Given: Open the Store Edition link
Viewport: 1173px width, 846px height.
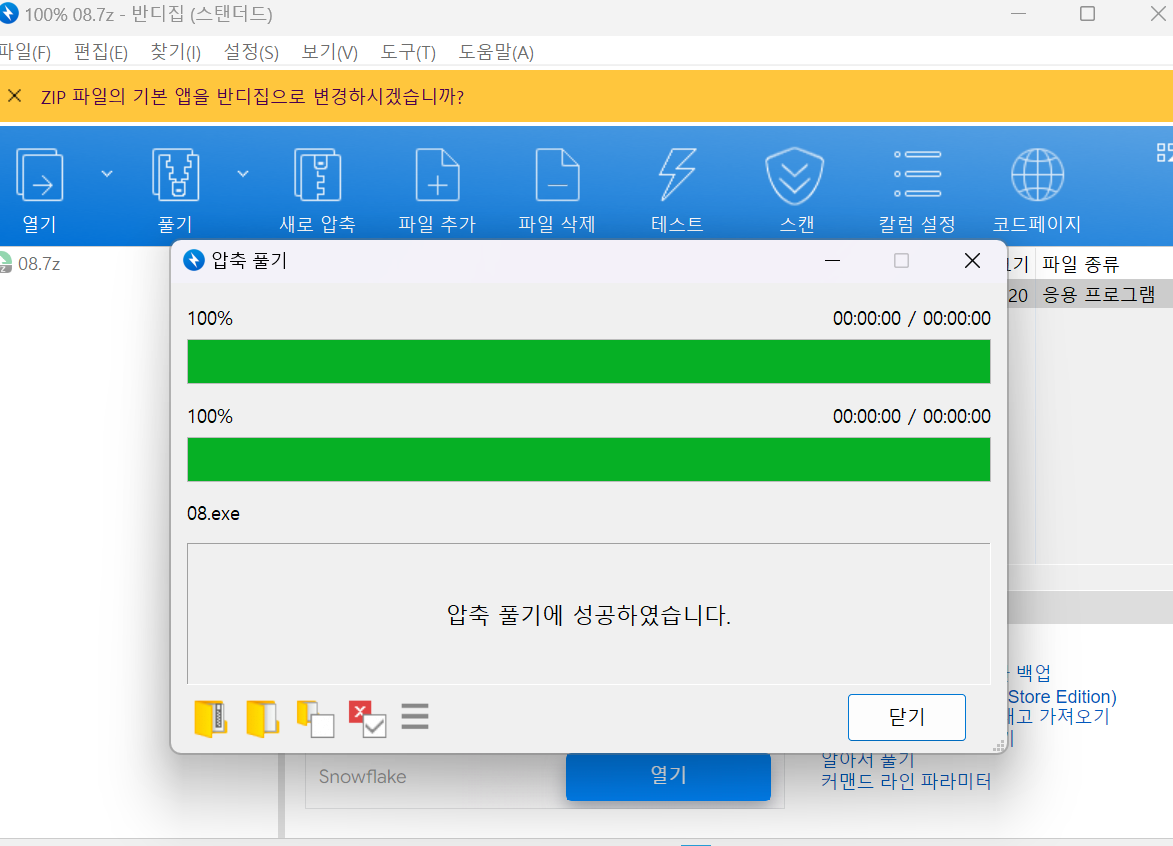Looking at the screenshot, I should [1062, 696].
